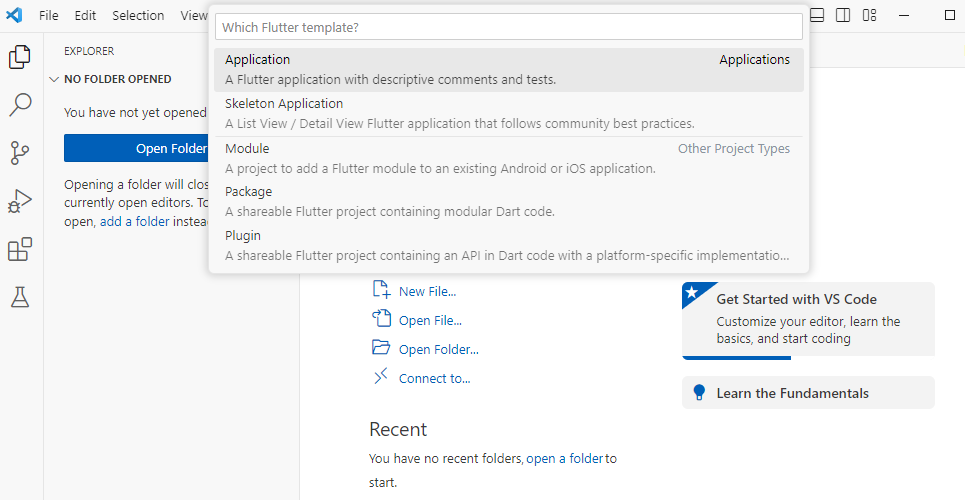The height and width of the screenshot is (500, 965).
Task: Select the Skeleton Application template
Action: point(509,113)
